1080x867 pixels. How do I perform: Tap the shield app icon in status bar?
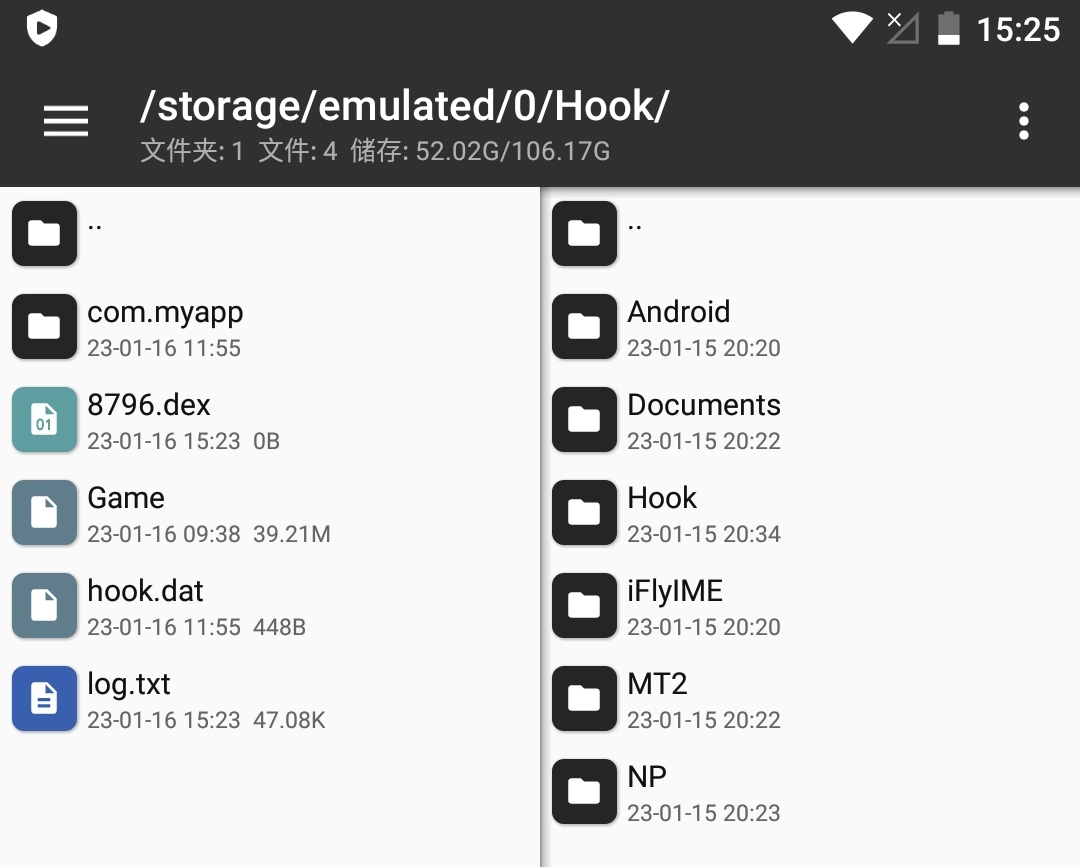pyautogui.click(x=42, y=28)
